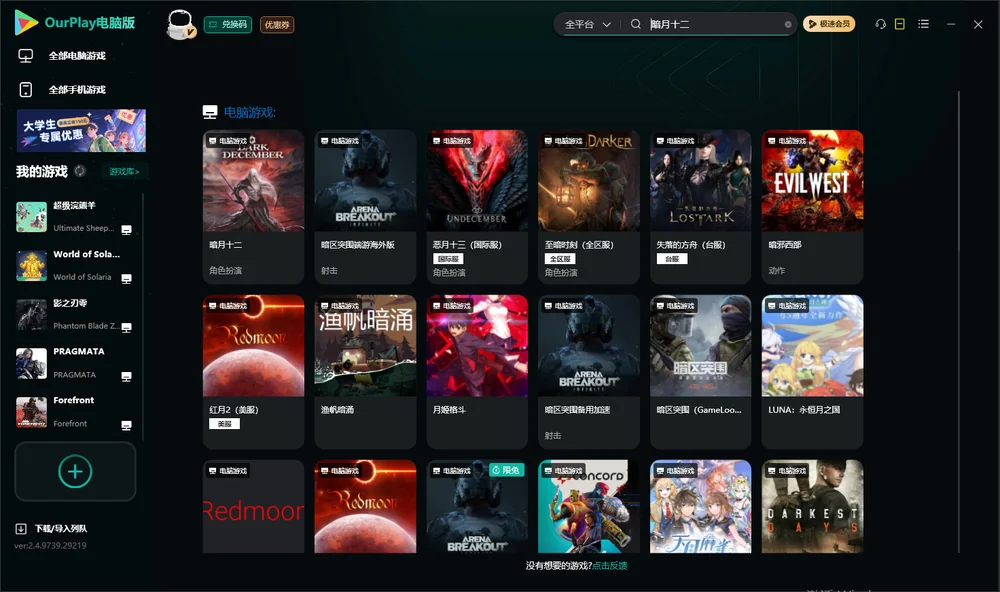
Task: Open the 游戏库> library link
Action: coord(124,172)
